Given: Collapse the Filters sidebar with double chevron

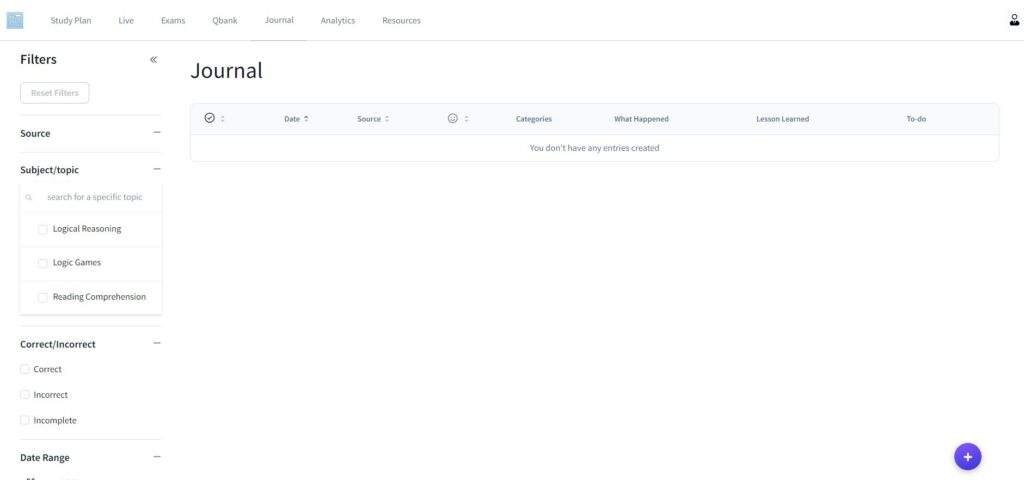Looking at the screenshot, I should (x=153, y=60).
